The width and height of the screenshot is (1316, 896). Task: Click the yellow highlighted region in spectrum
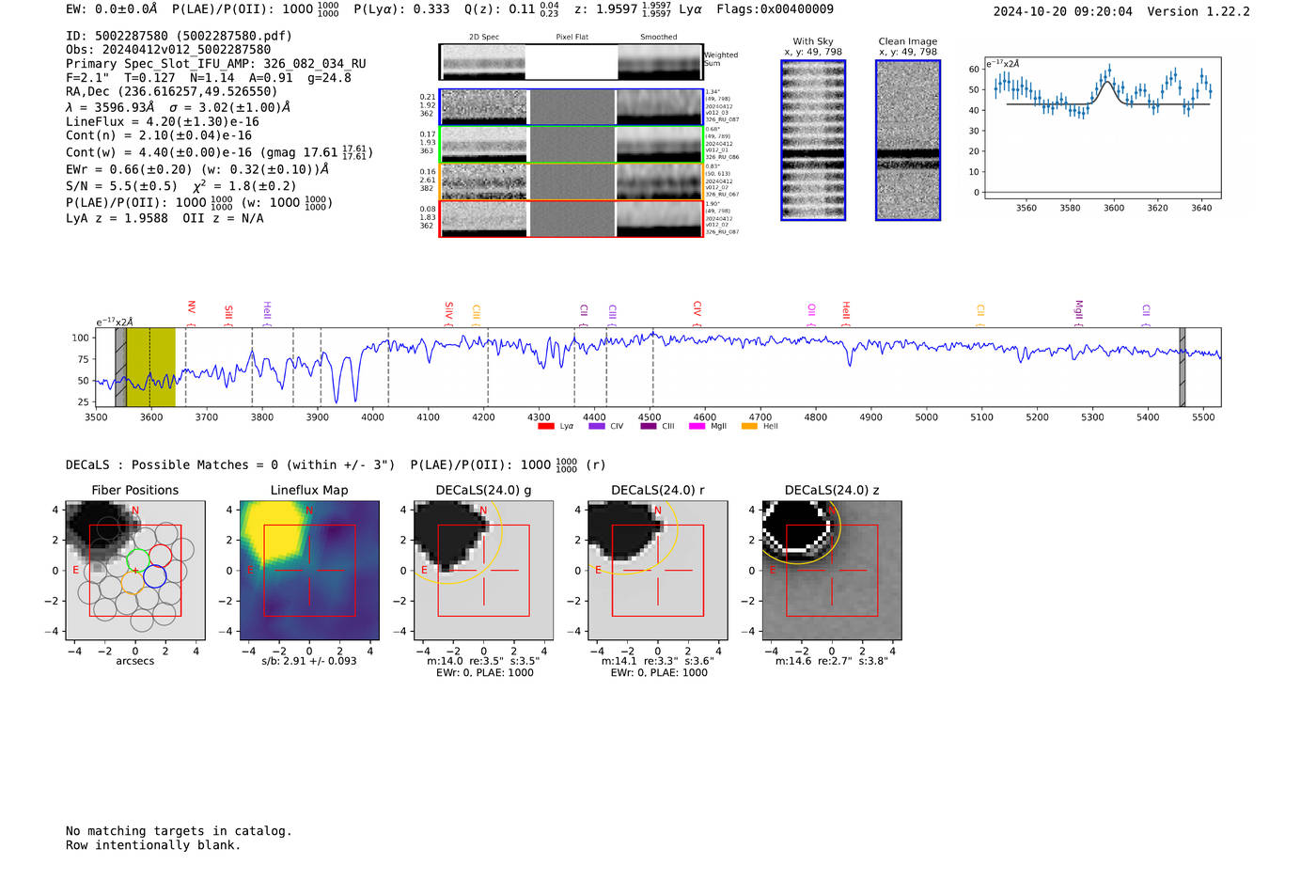150,367
